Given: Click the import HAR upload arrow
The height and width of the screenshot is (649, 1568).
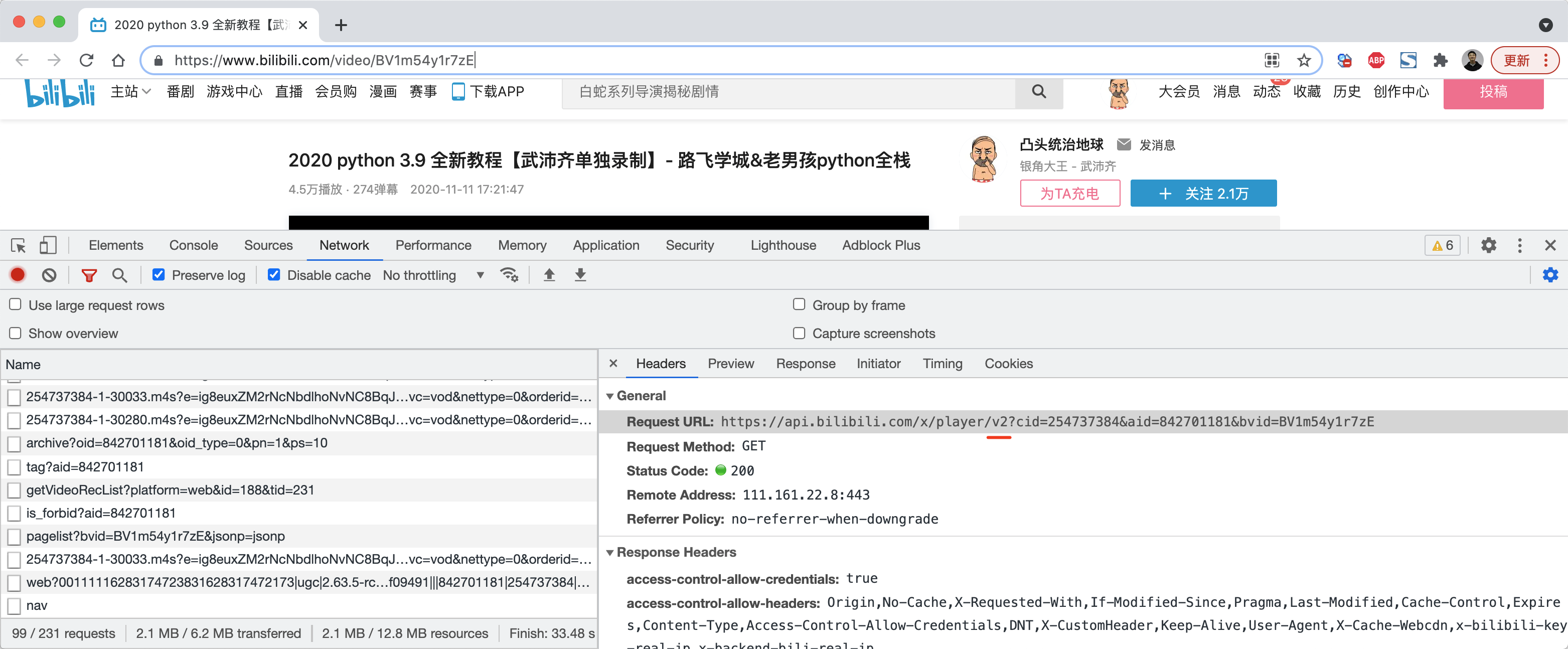Looking at the screenshot, I should pos(549,275).
